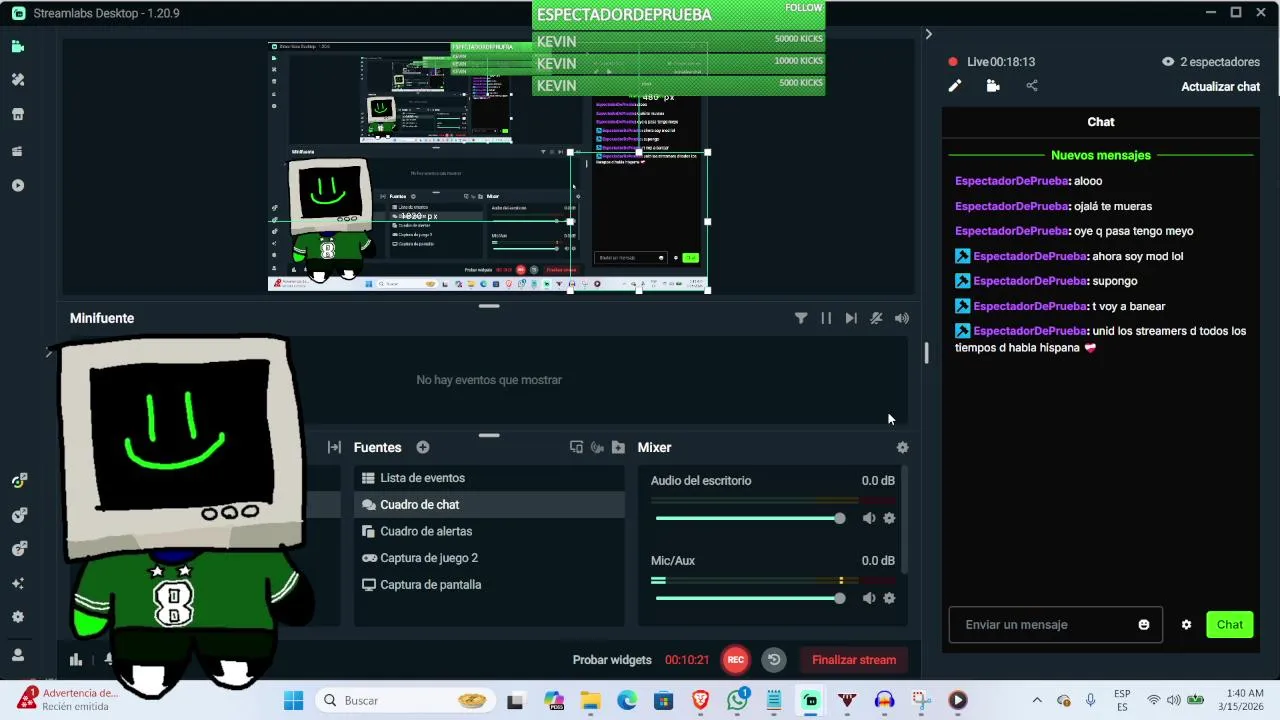The width and height of the screenshot is (1280, 720).
Task: Open Brave browser from taskbar
Action: 701,701
